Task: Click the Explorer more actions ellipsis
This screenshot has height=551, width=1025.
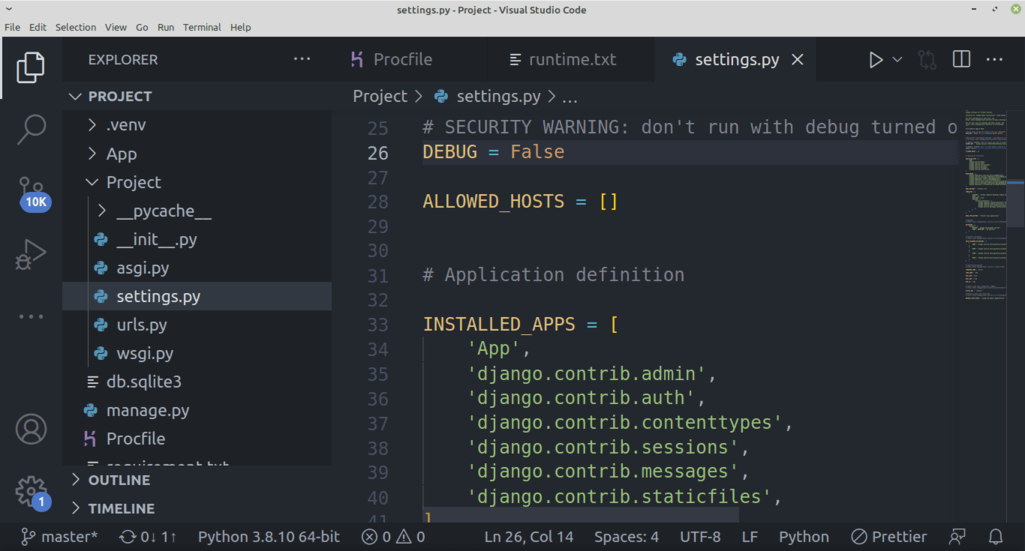Action: coord(302,59)
